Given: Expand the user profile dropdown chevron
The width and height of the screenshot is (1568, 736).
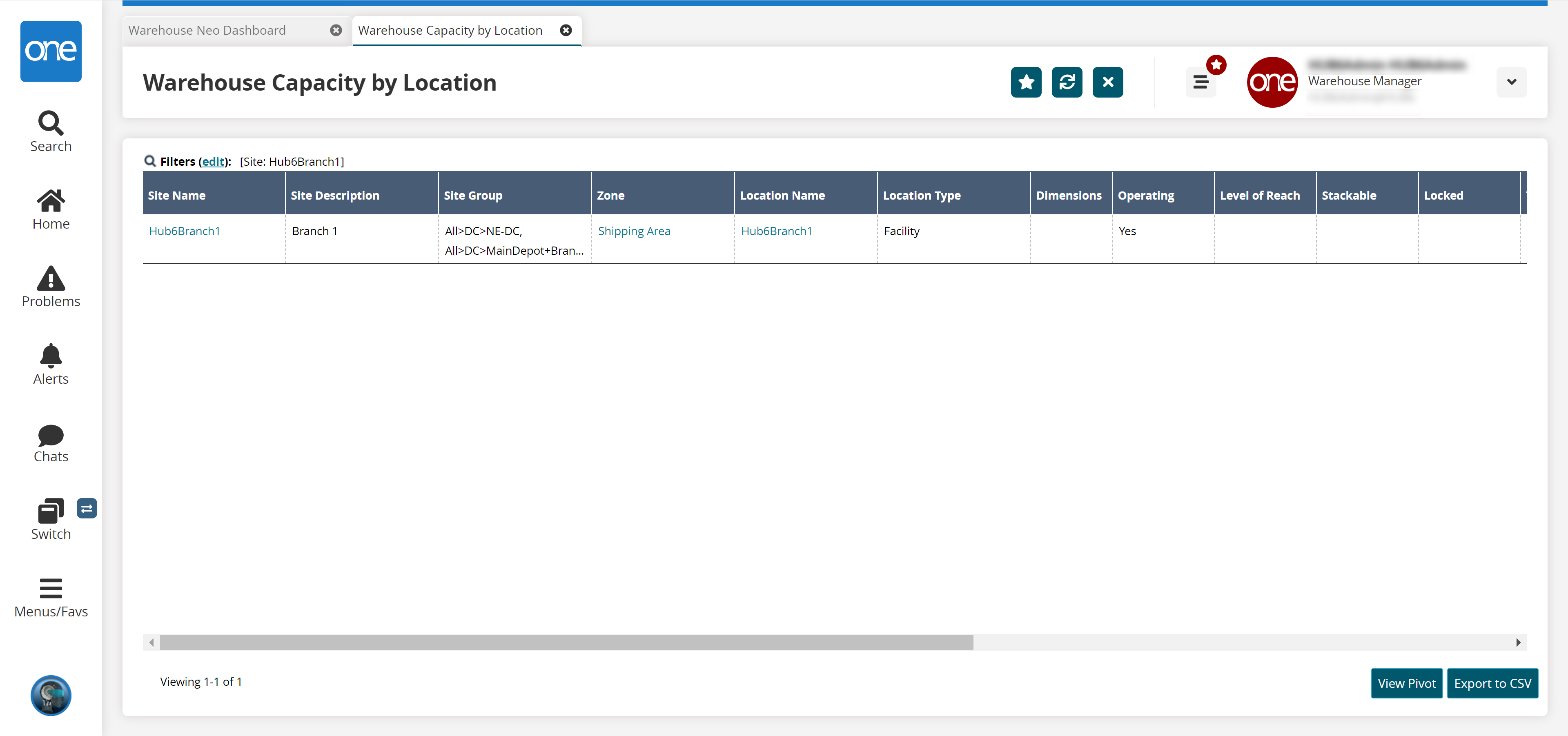Looking at the screenshot, I should tap(1511, 82).
